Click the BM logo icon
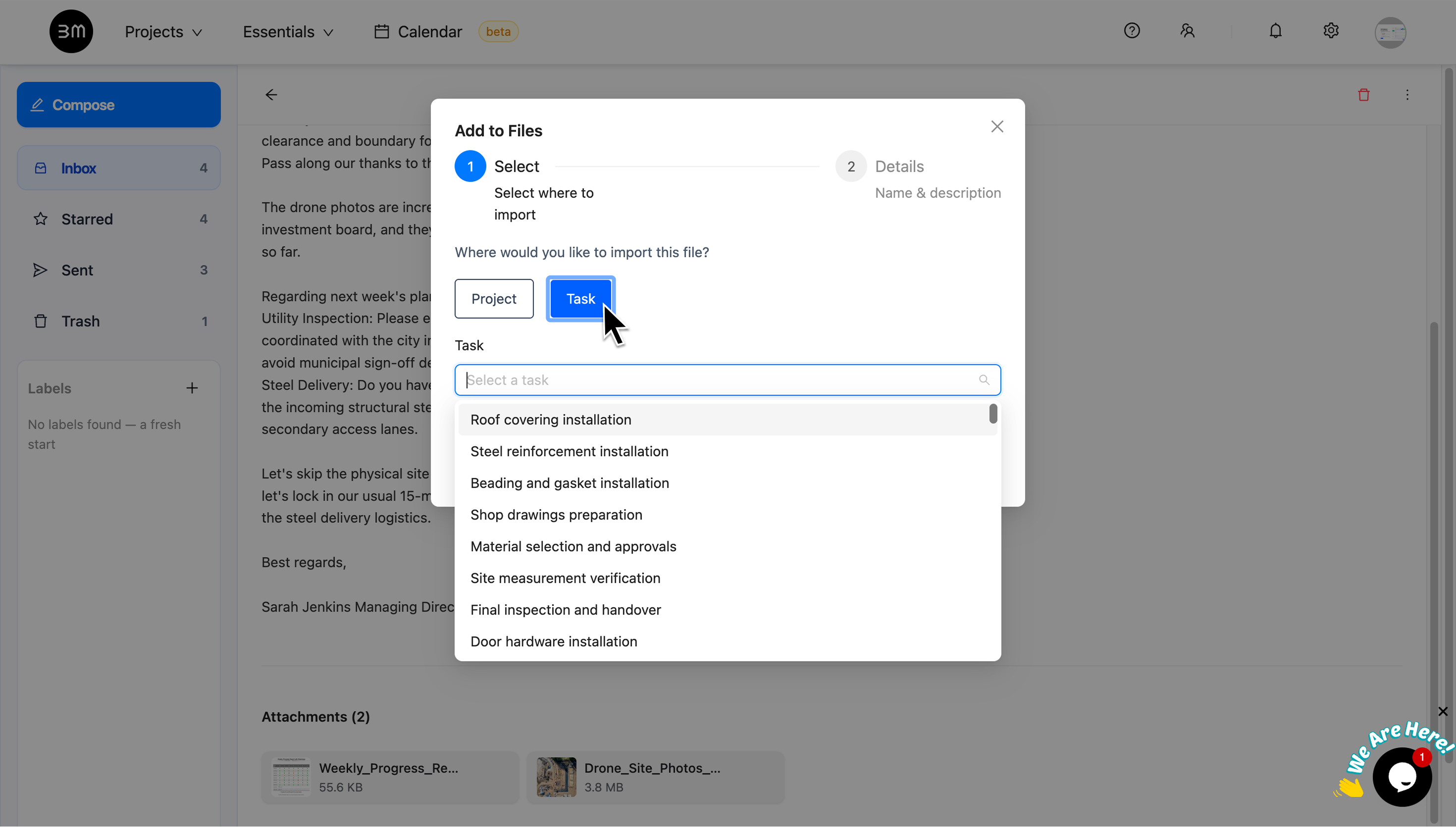The image size is (1456, 827). (x=71, y=31)
